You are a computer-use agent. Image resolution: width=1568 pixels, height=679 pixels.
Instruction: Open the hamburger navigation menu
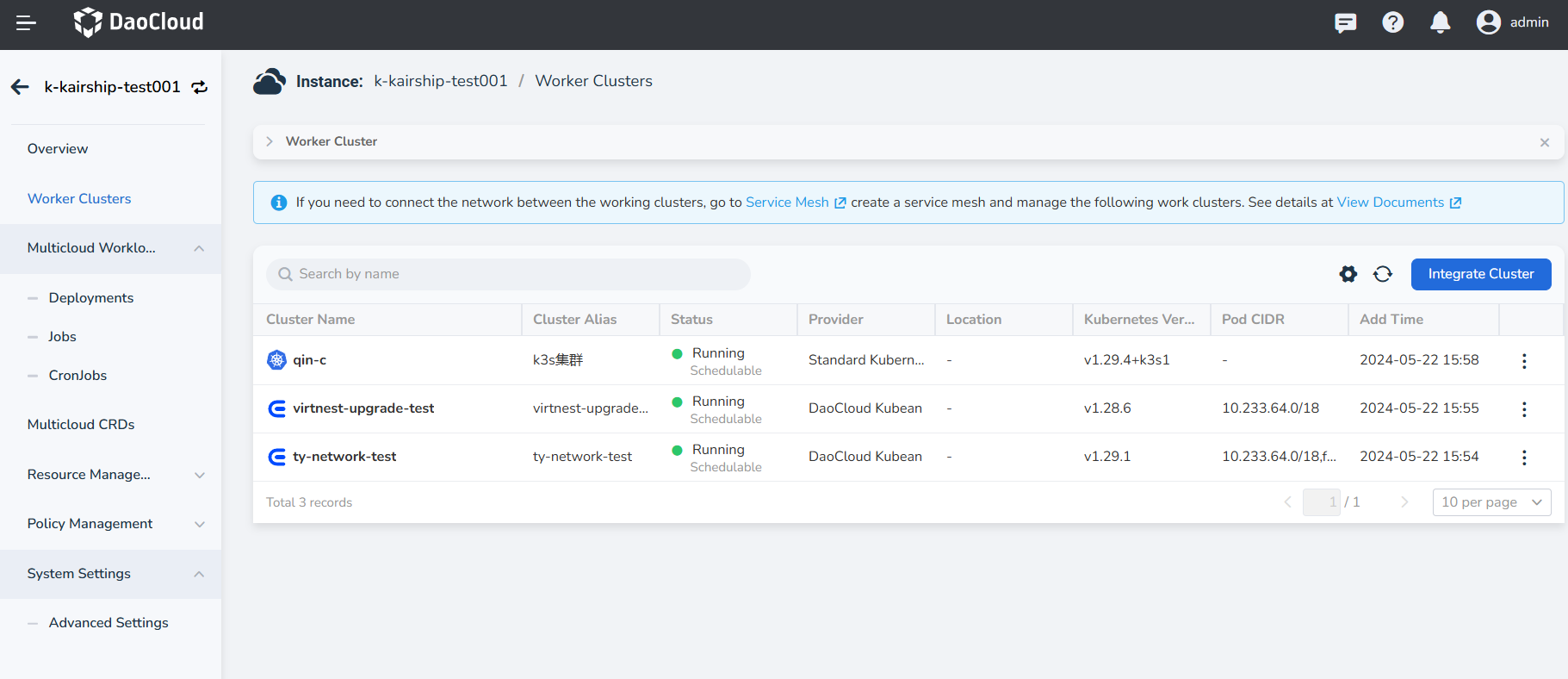26,23
